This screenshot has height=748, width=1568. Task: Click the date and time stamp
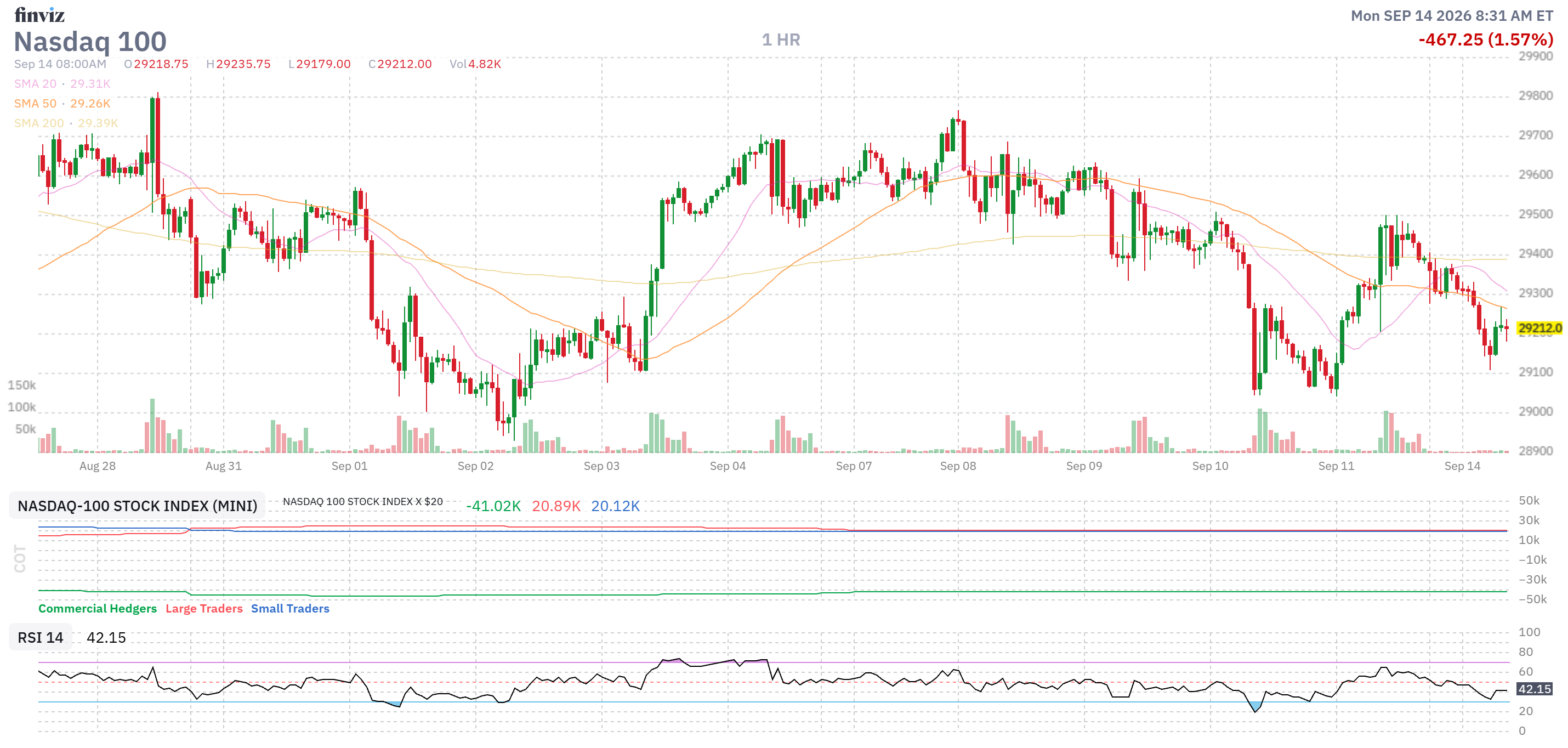click(x=1452, y=15)
